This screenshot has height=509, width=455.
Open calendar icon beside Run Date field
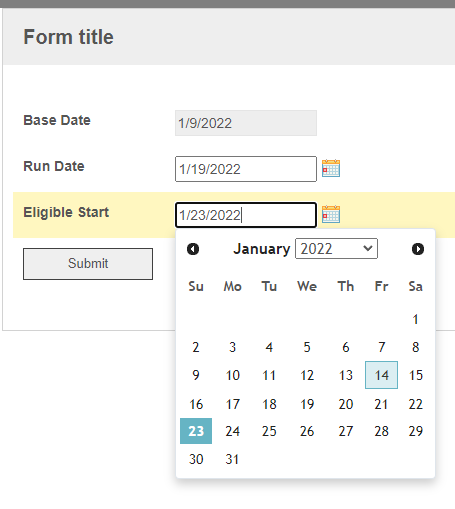pos(331,168)
